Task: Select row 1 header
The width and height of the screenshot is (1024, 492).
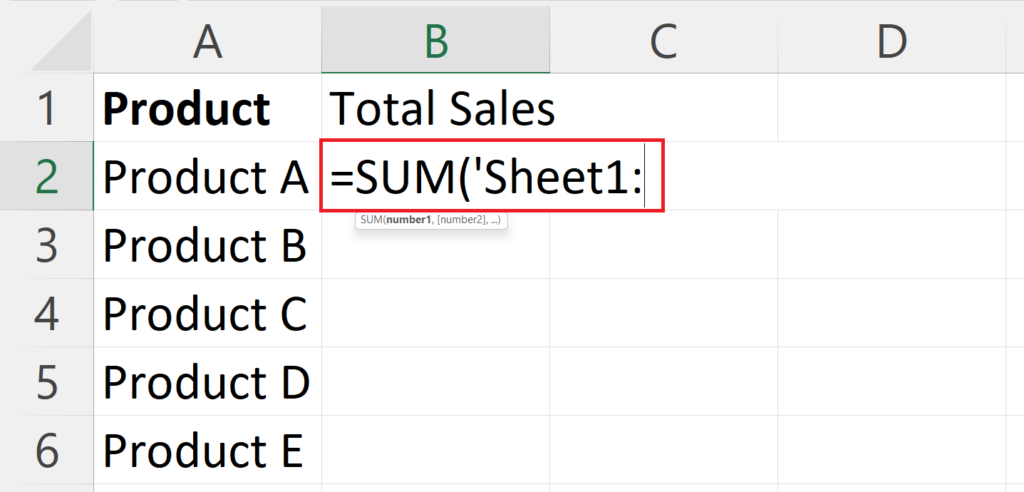Action: 46,108
